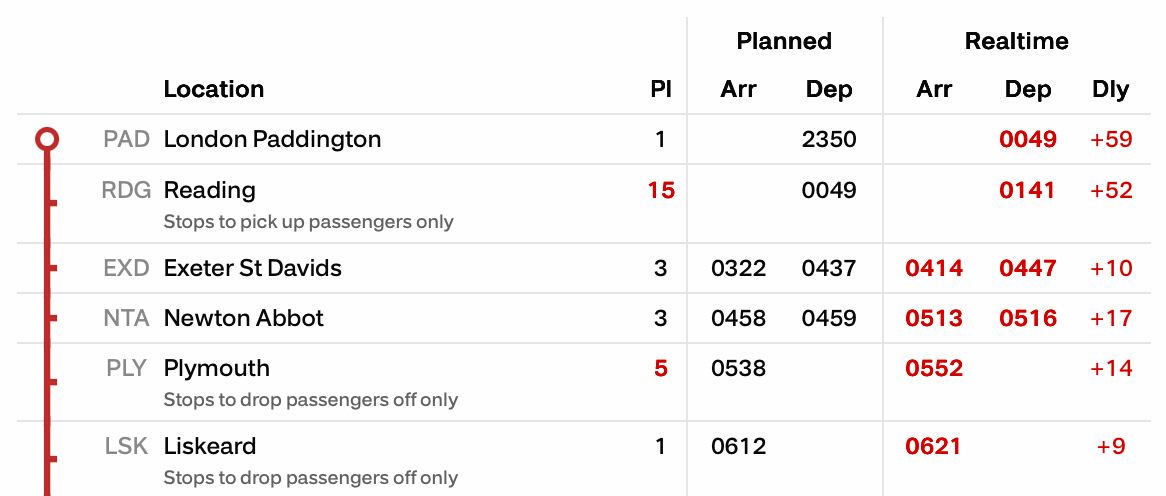Click the Liskeard station name
The width and height of the screenshot is (1166, 496).
(209, 446)
